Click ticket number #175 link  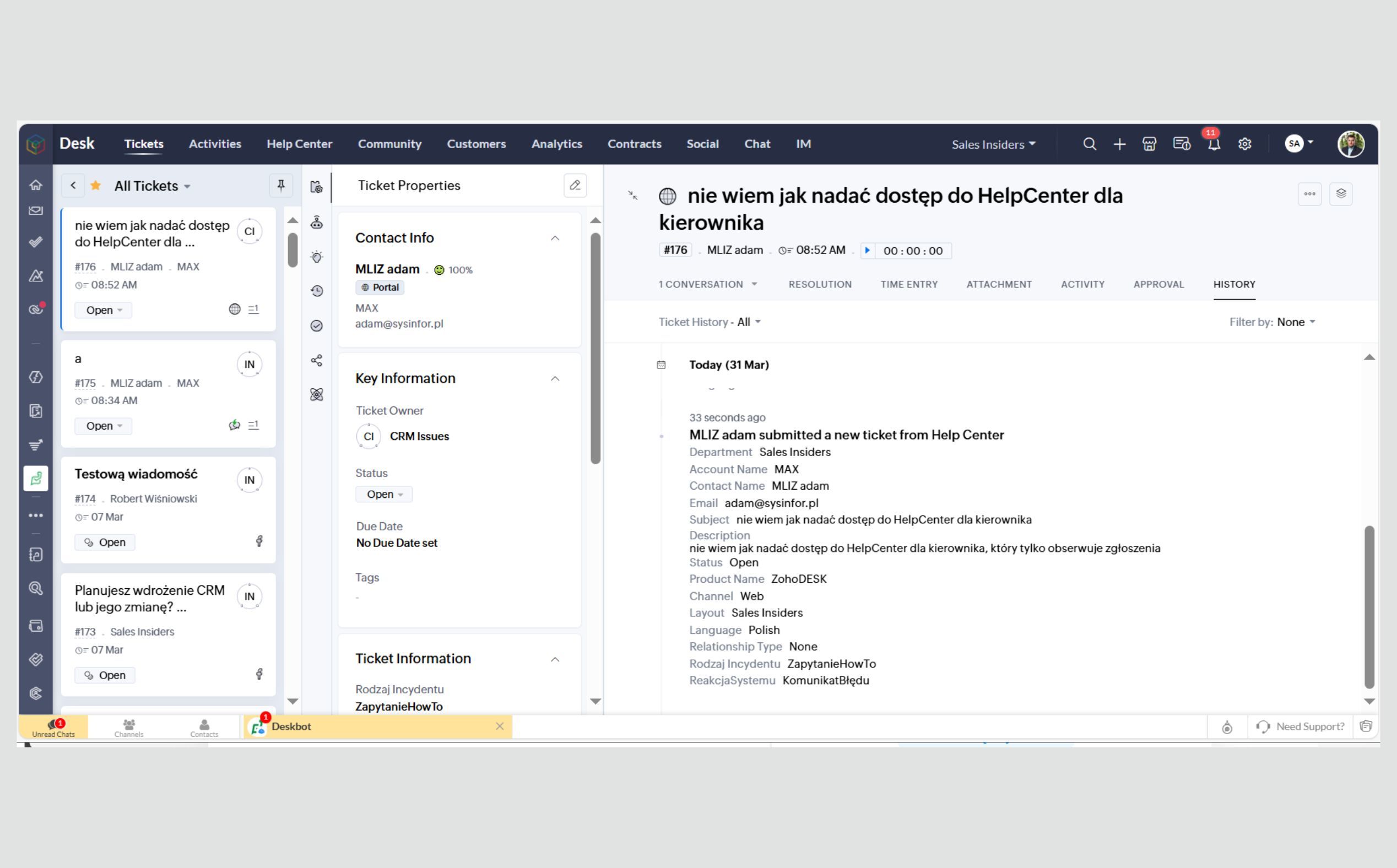85,383
